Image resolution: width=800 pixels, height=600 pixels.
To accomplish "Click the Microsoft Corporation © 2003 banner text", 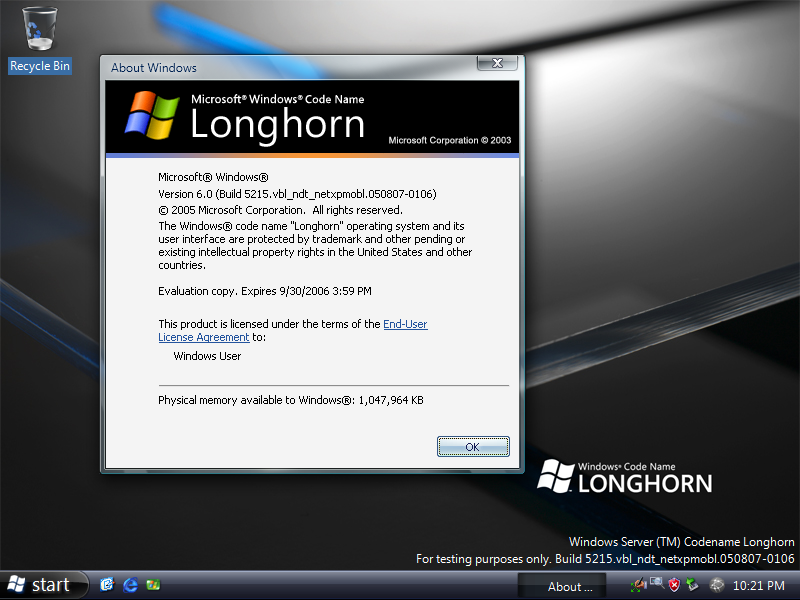I will point(449,140).
